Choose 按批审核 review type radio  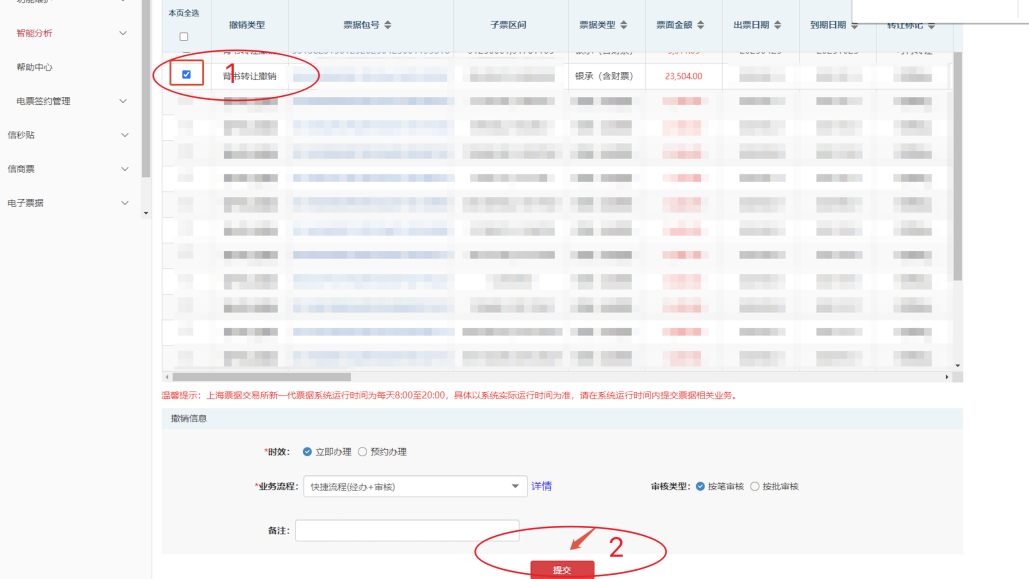tap(755, 487)
